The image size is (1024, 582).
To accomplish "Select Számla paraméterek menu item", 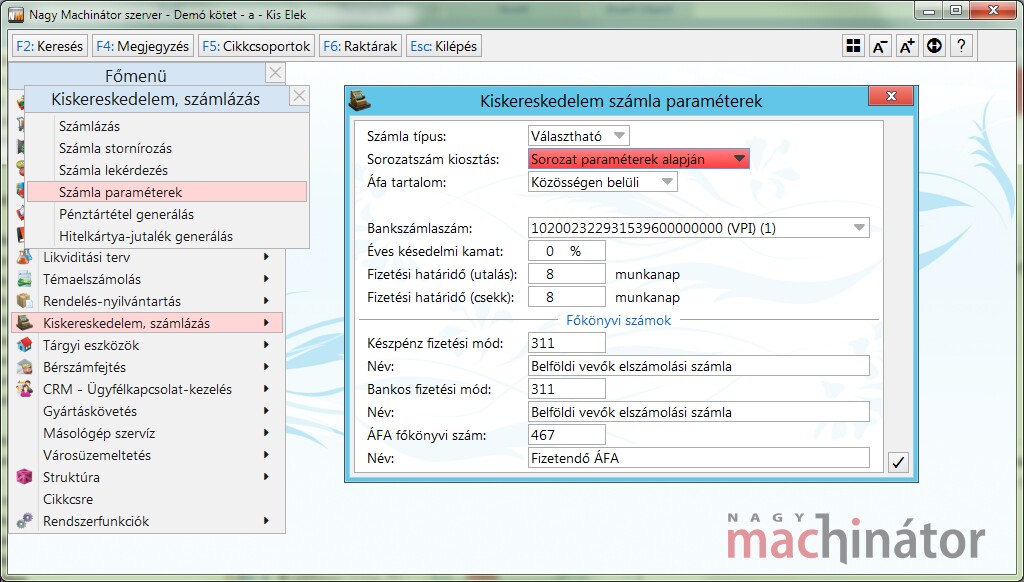I will (x=167, y=192).
